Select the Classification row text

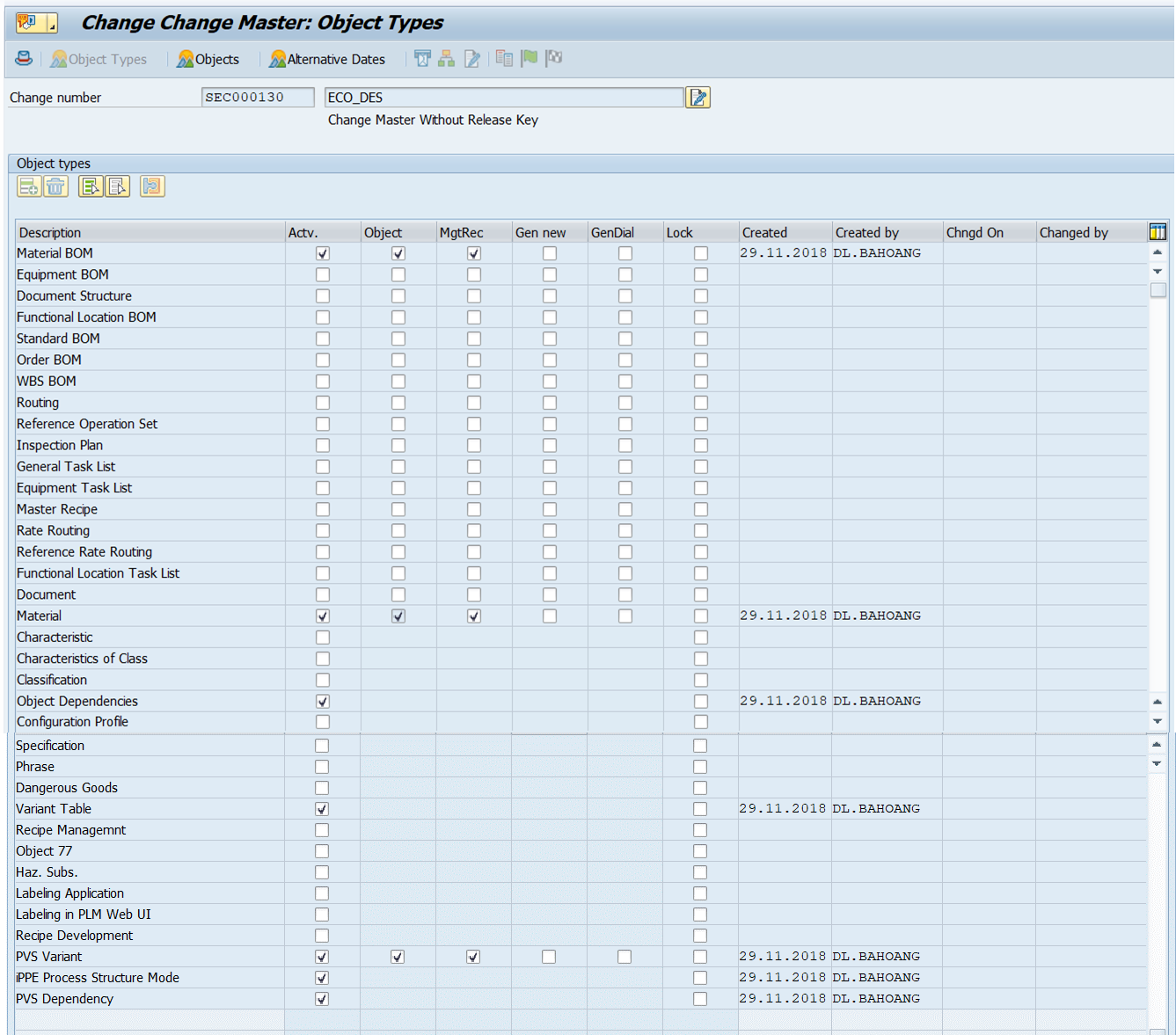[x=52, y=680]
